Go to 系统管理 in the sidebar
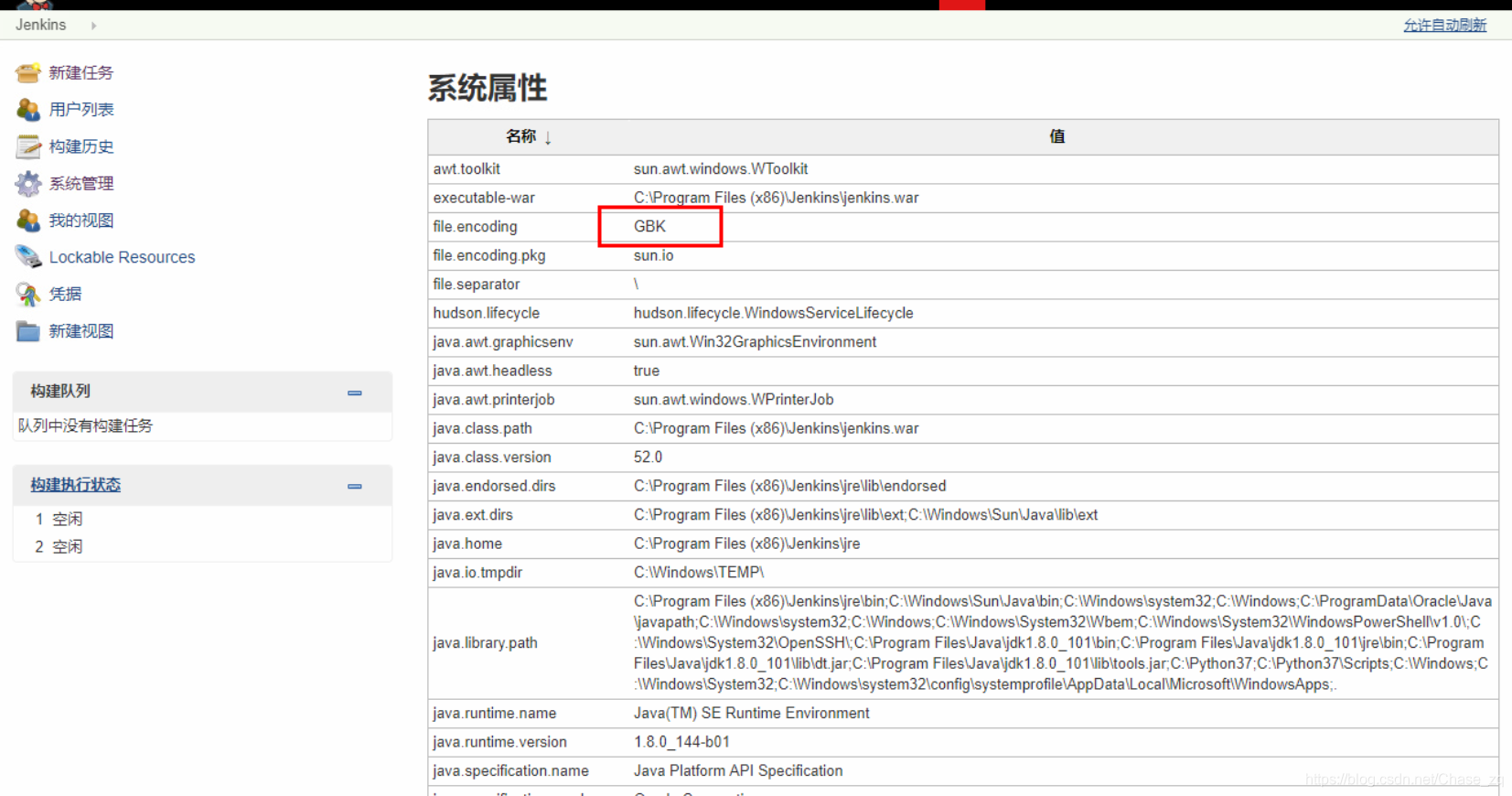Image resolution: width=1512 pixels, height=796 pixels. 81,184
